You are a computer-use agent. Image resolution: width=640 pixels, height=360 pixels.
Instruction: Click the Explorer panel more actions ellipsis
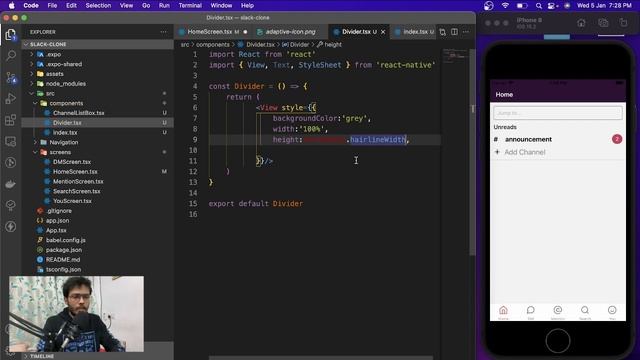click(164, 32)
